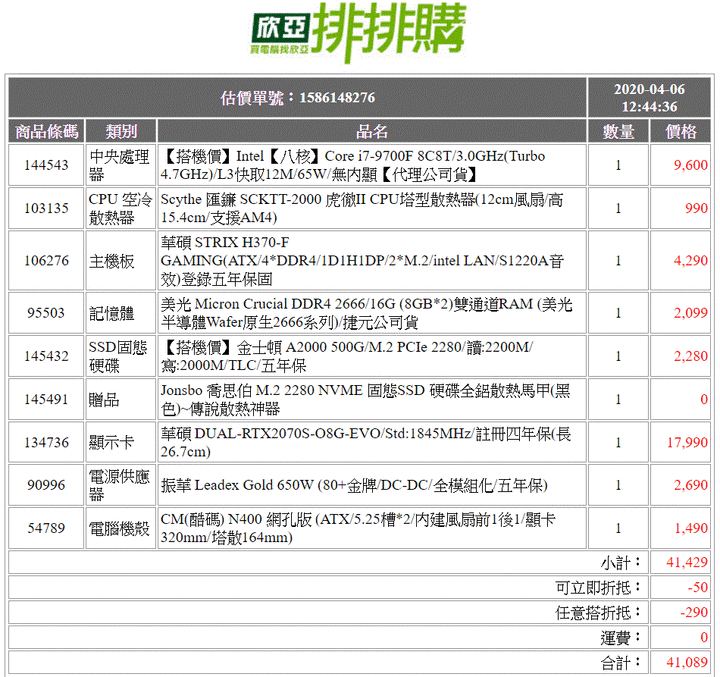Click the discount value -50
Viewport: 720px width, 677px height.
click(698, 587)
